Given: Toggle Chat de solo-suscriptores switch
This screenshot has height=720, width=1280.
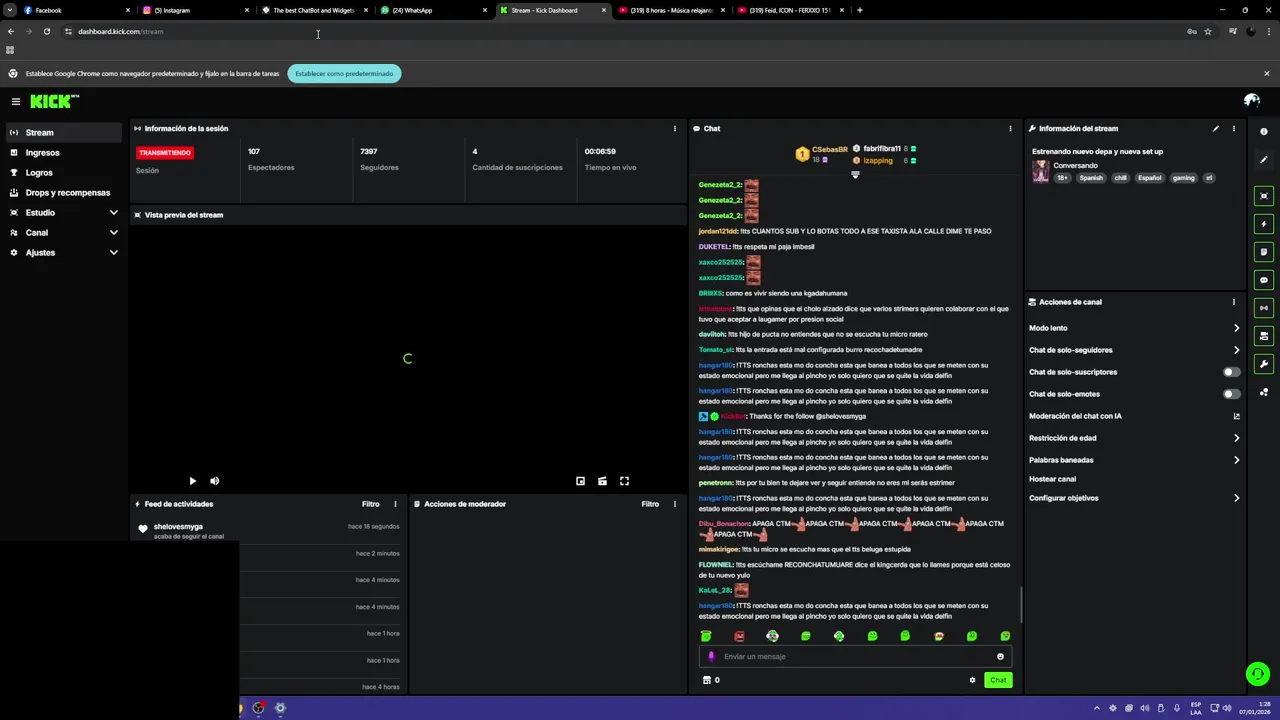Looking at the screenshot, I should [x=1232, y=372].
